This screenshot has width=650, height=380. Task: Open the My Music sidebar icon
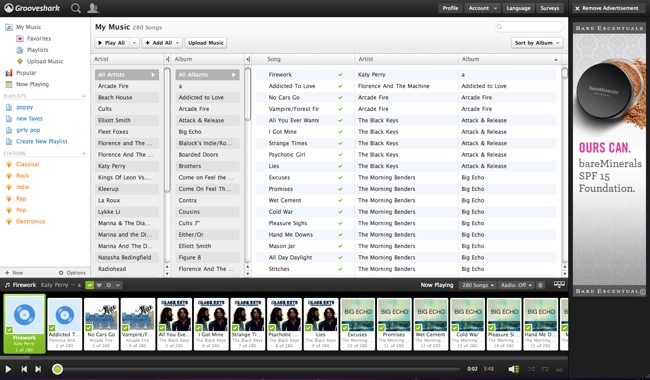pyautogui.click(x=9, y=27)
